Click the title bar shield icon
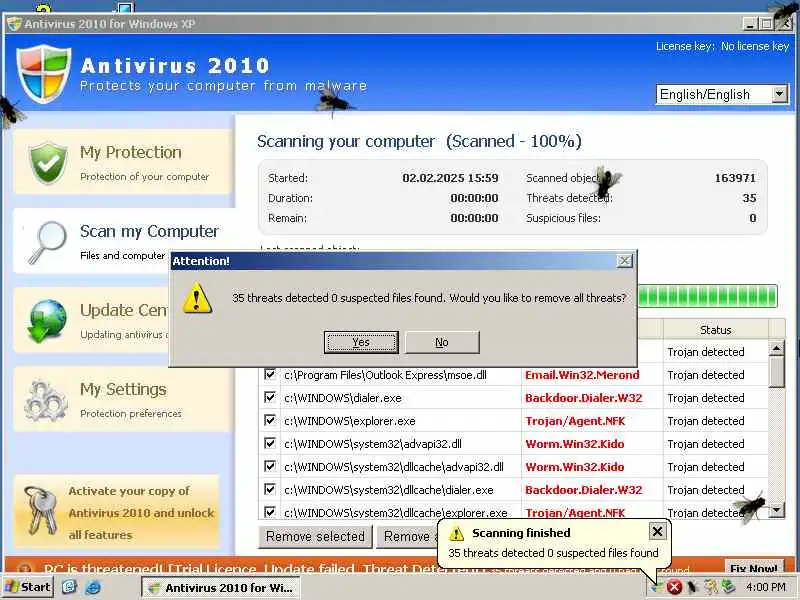This screenshot has width=800, height=600. 14,23
